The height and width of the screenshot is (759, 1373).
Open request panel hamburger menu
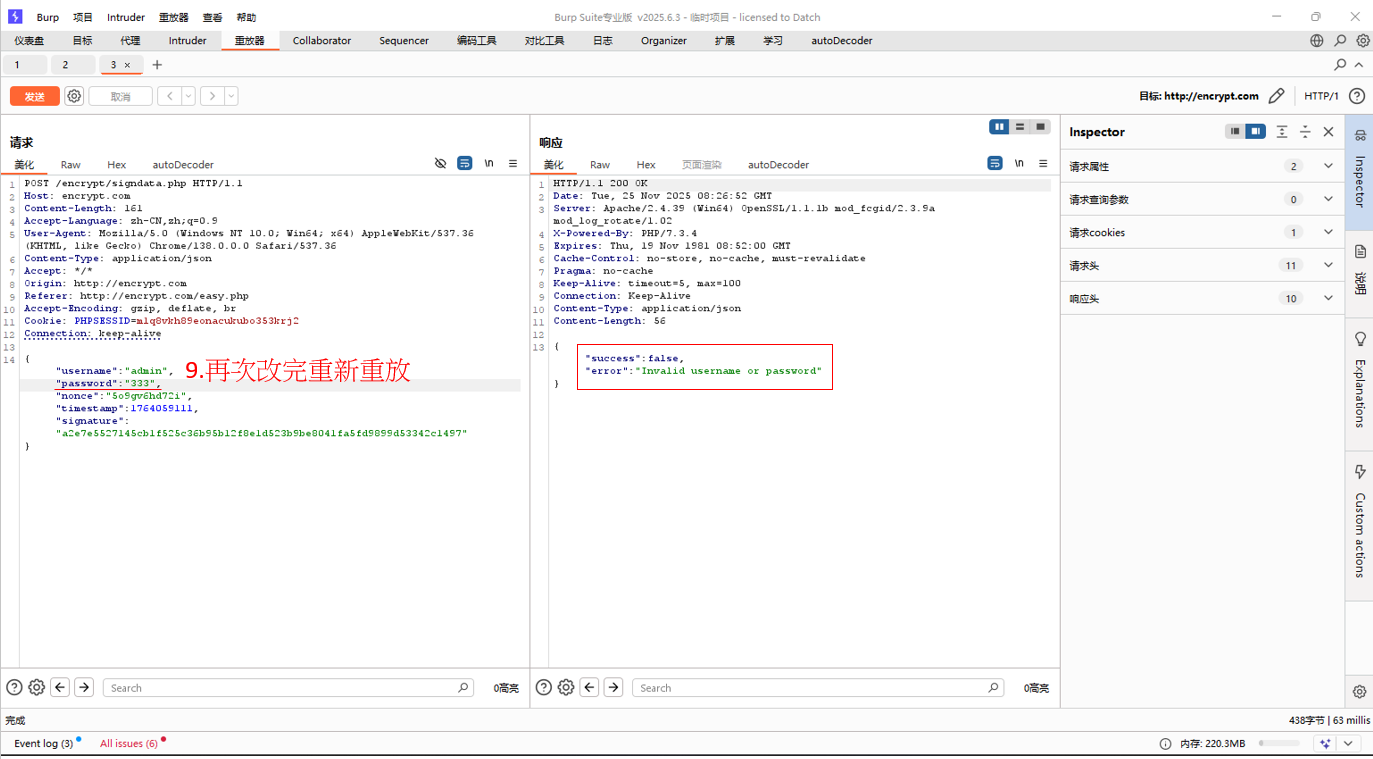click(x=513, y=163)
